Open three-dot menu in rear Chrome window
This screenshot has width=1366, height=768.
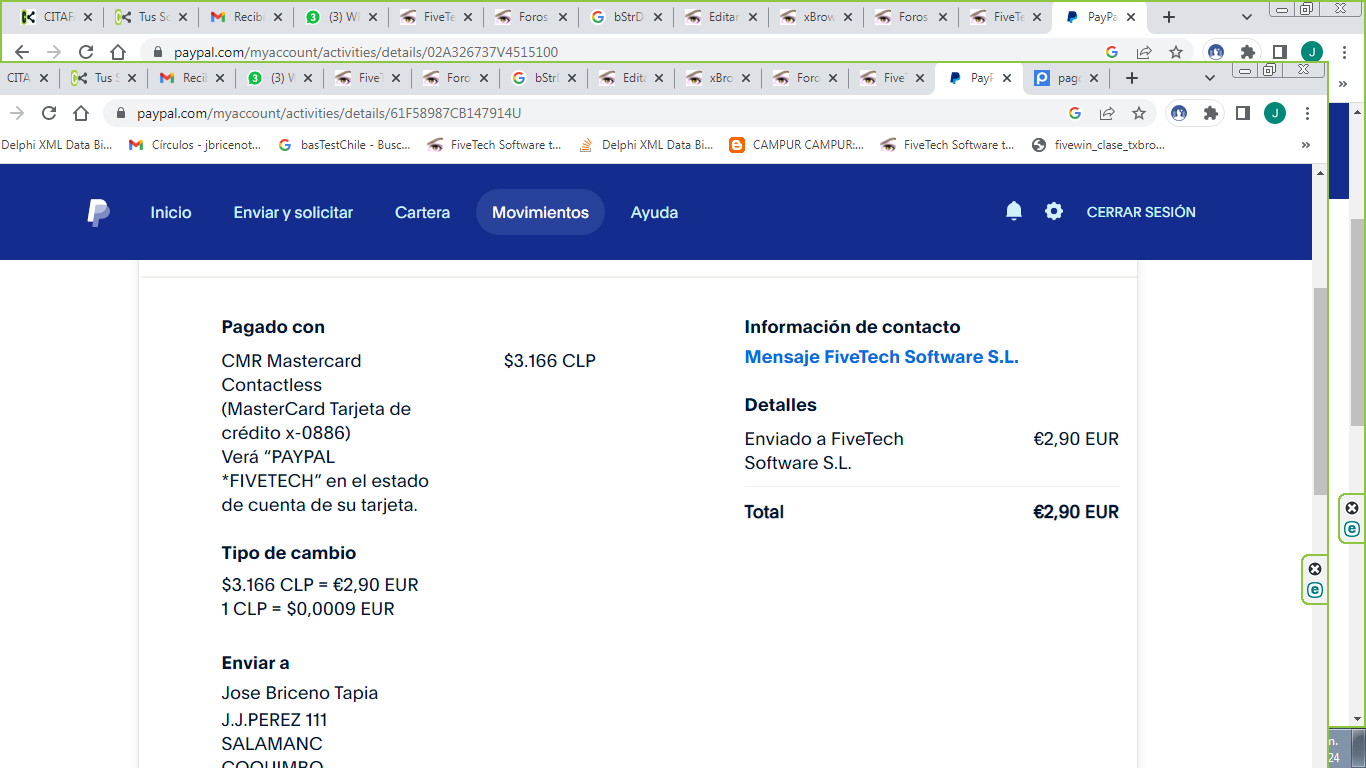click(x=1345, y=52)
